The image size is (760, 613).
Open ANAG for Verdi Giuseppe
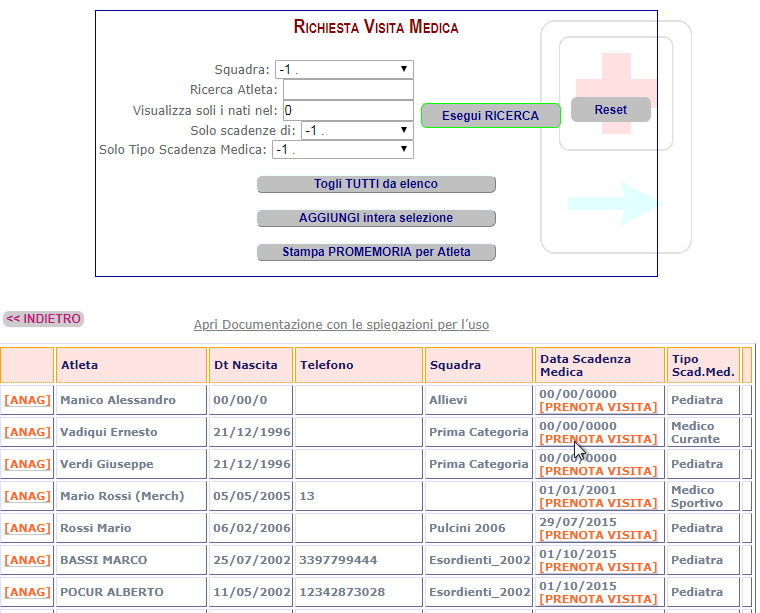click(27, 464)
